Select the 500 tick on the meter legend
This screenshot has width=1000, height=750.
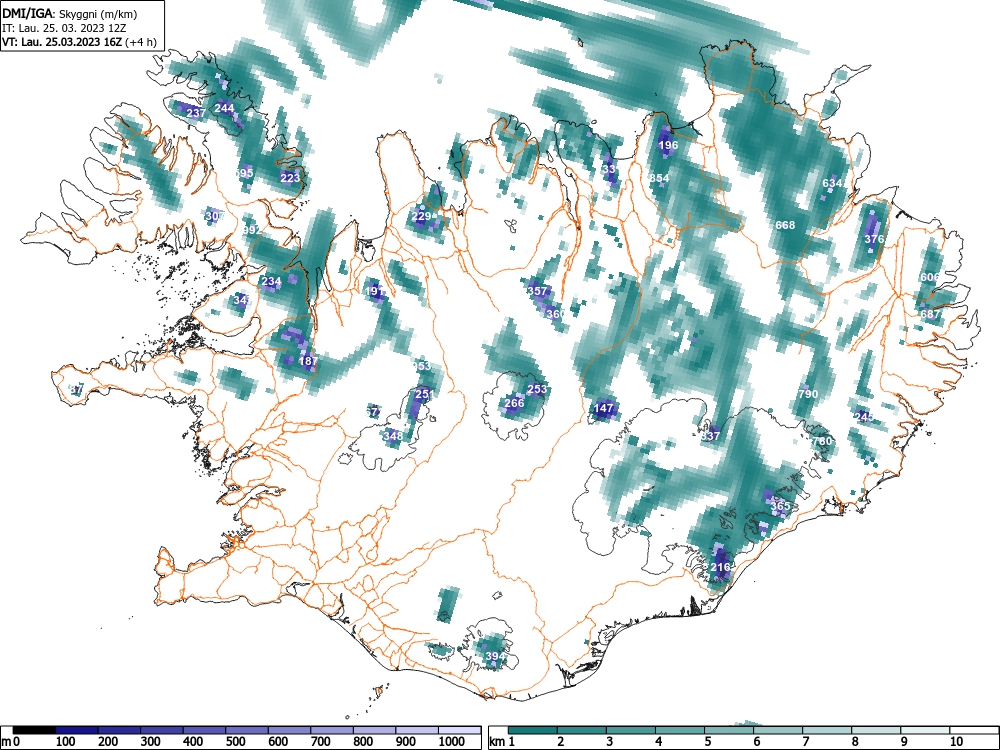pos(235,741)
